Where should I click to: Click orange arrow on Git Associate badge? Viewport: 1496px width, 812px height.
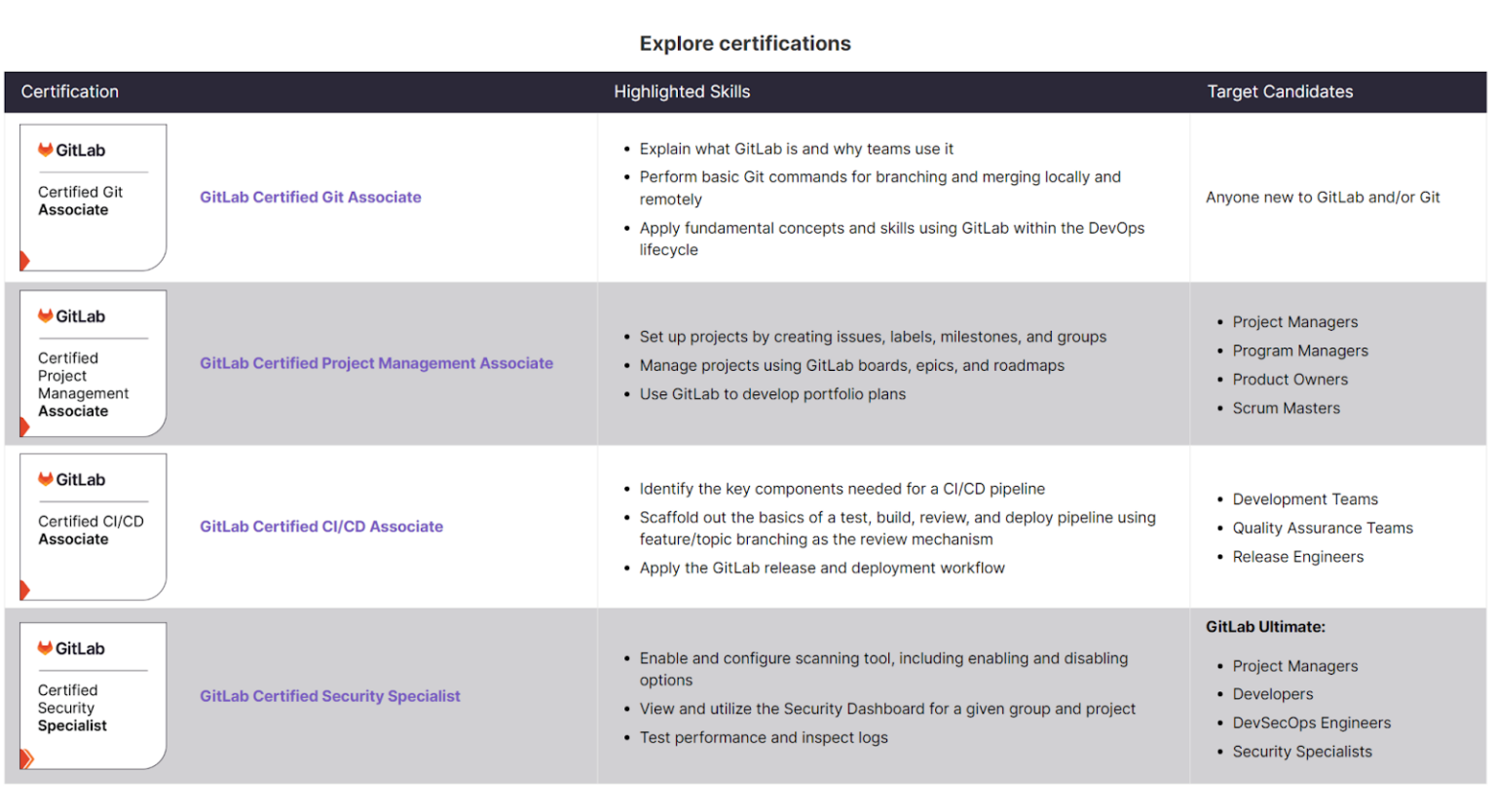25,260
